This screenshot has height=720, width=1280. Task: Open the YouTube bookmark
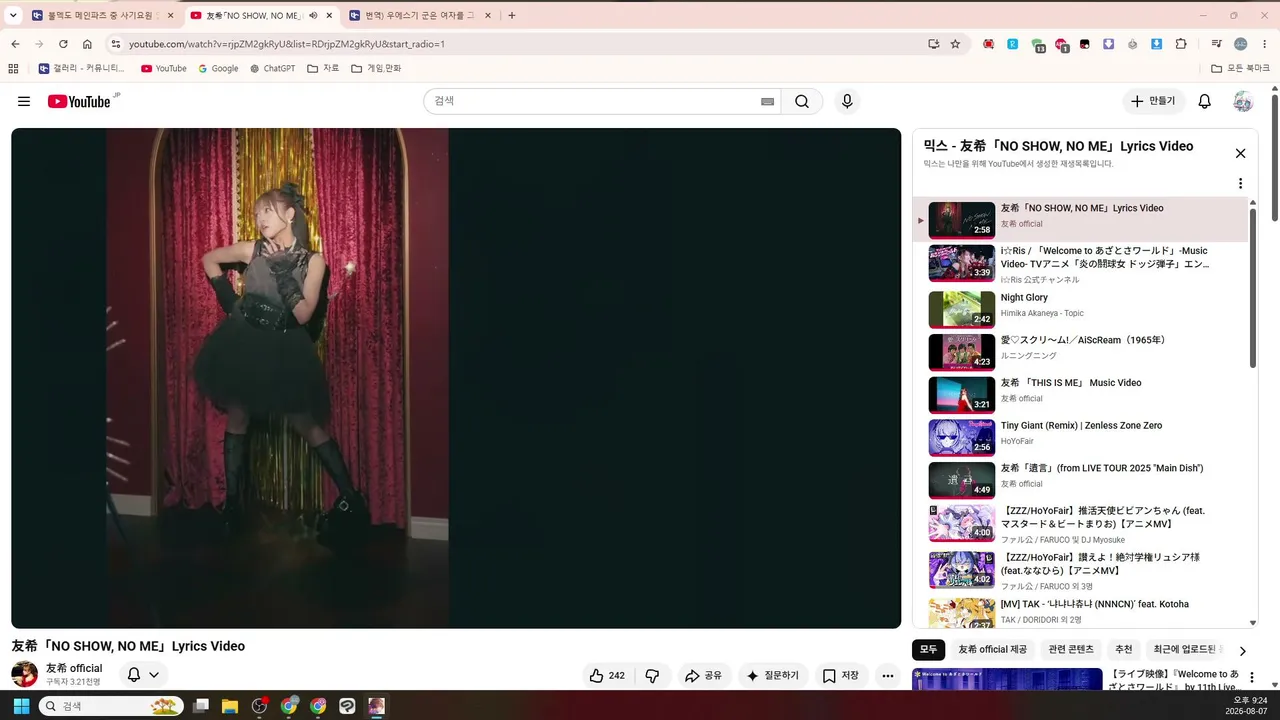pyautogui.click(x=164, y=68)
